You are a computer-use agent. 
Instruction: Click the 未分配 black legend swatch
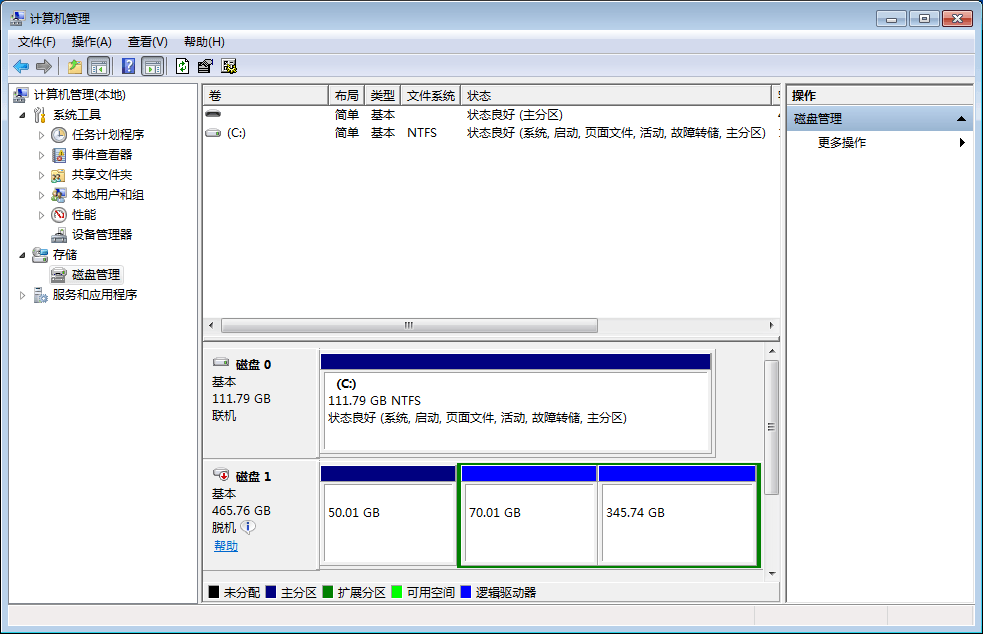point(214,592)
